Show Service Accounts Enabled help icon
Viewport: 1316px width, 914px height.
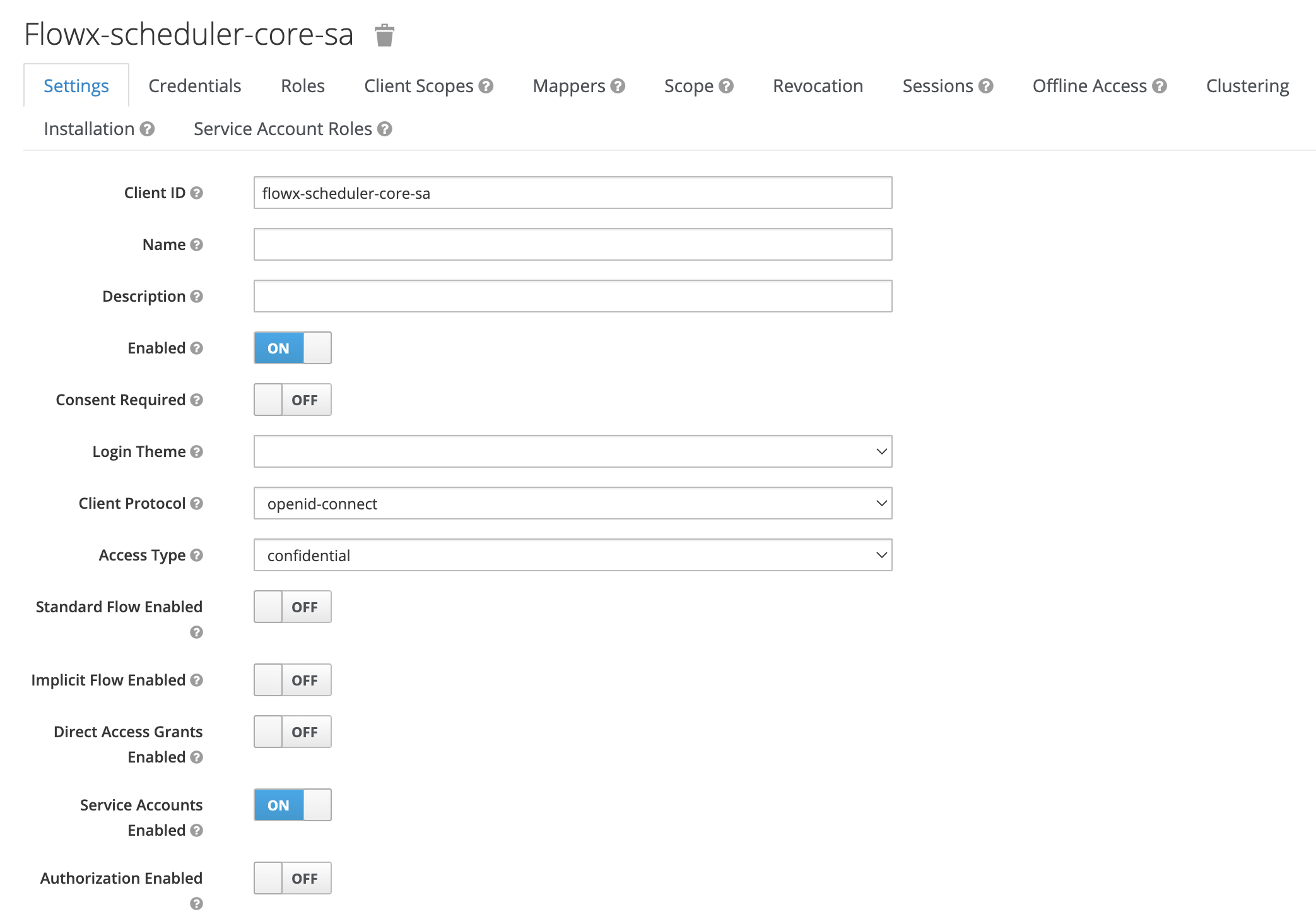click(x=196, y=830)
